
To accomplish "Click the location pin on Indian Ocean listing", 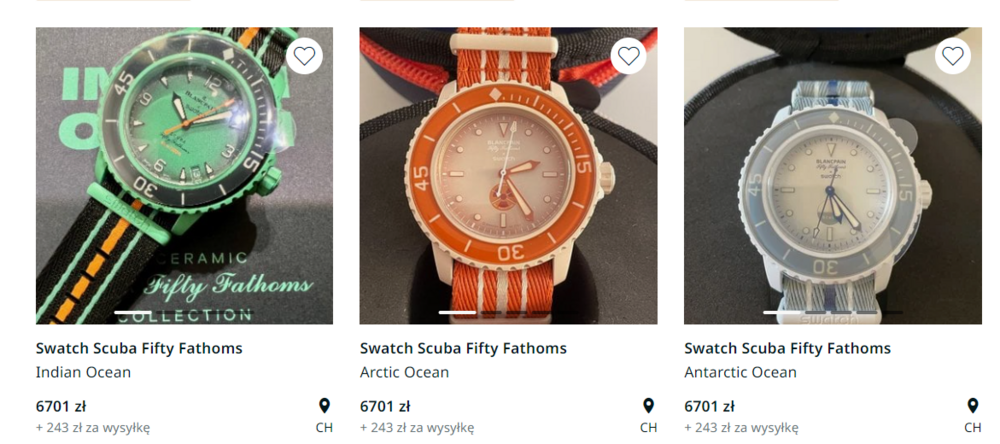I will (x=324, y=405).
